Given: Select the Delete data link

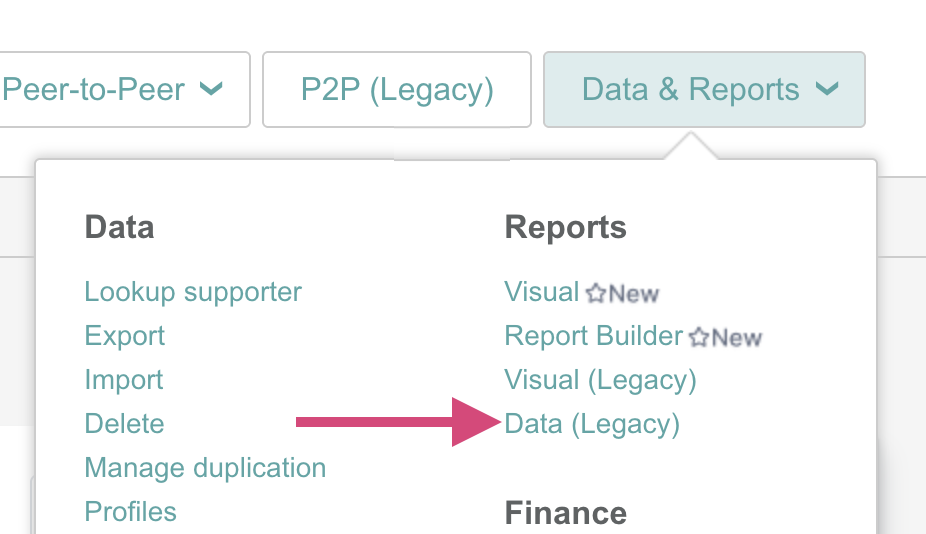Looking at the screenshot, I should [x=124, y=424].
